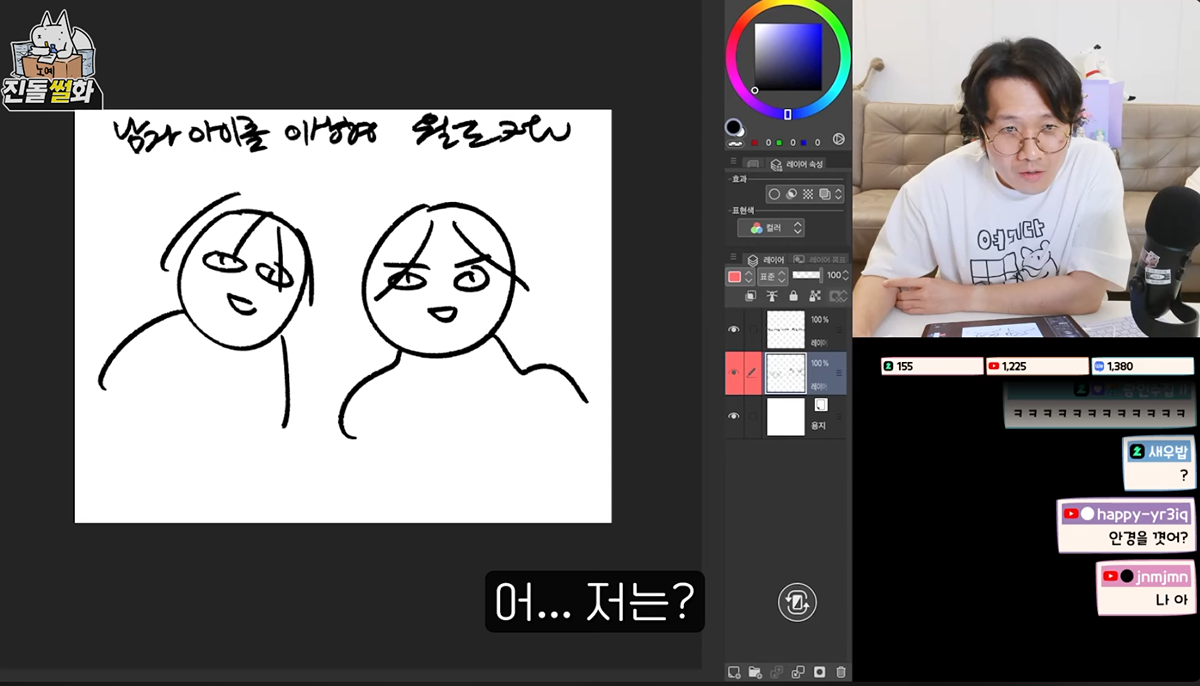Open the 컬러 expression color dropdown

pyautogui.click(x=770, y=228)
